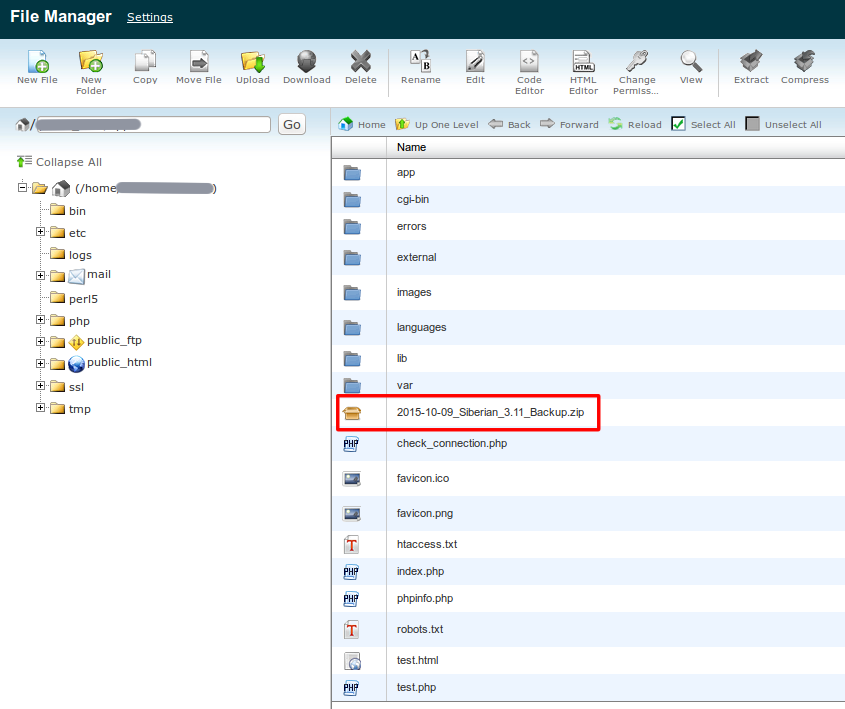845x709 pixels.
Task: Select htaccess.txt file
Action: pyautogui.click(x=588, y=544)
